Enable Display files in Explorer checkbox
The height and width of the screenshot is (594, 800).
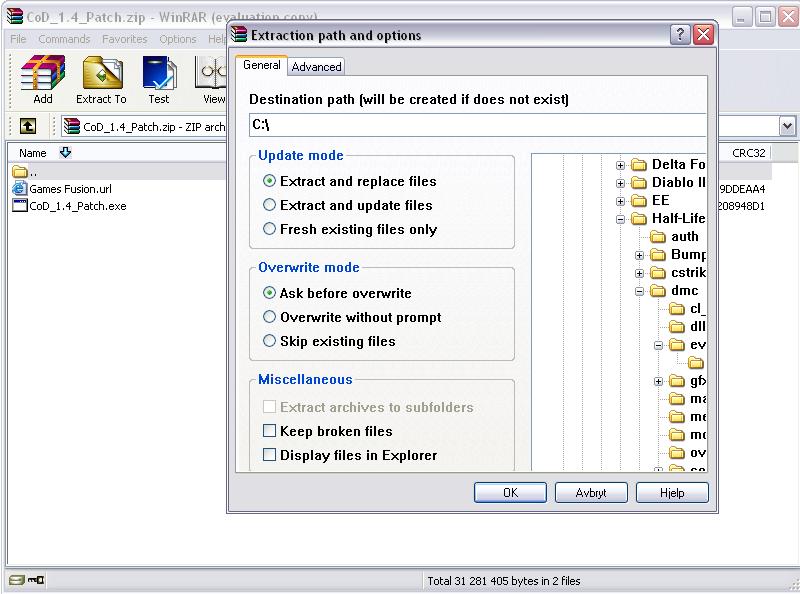(x=269, y=455)
